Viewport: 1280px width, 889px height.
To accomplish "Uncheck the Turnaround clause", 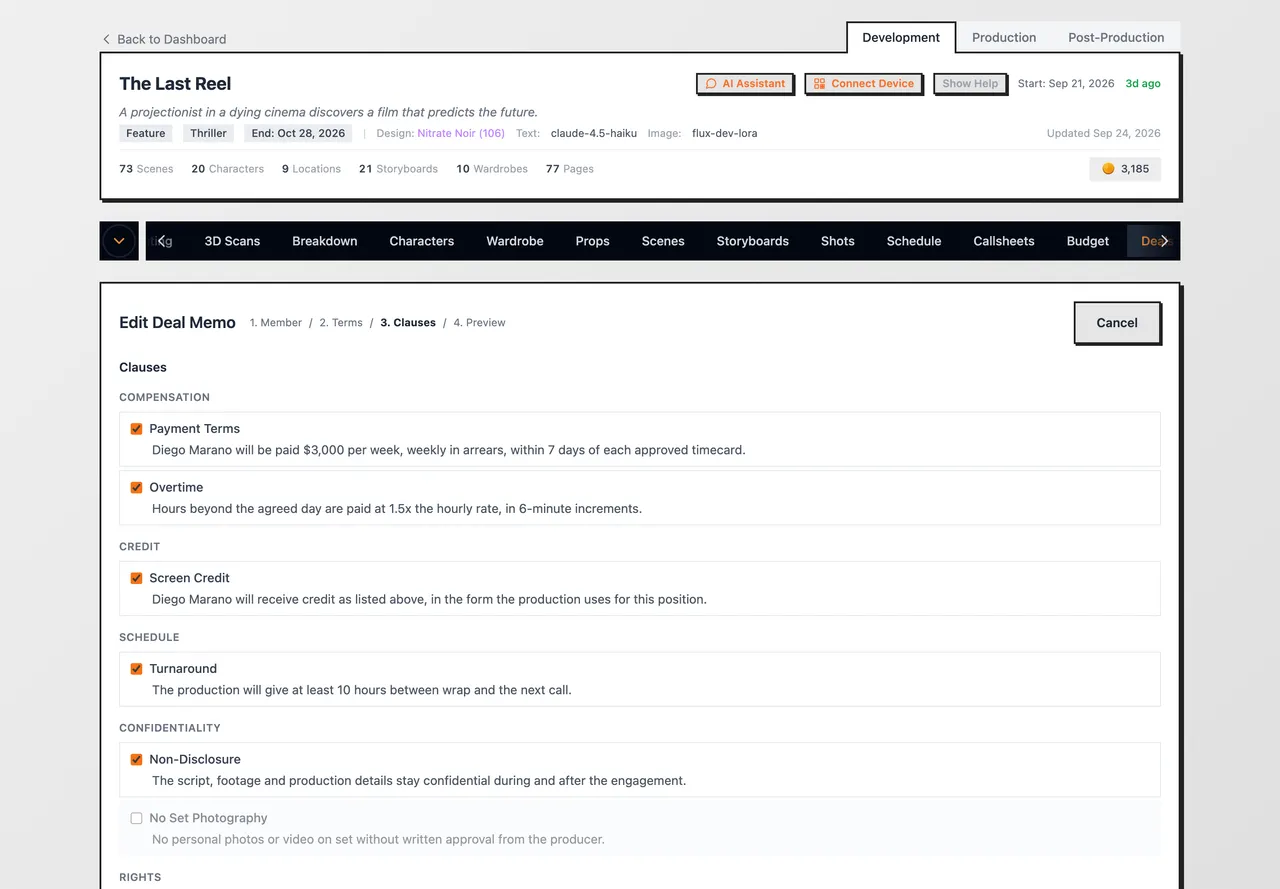I will (136, 669).
